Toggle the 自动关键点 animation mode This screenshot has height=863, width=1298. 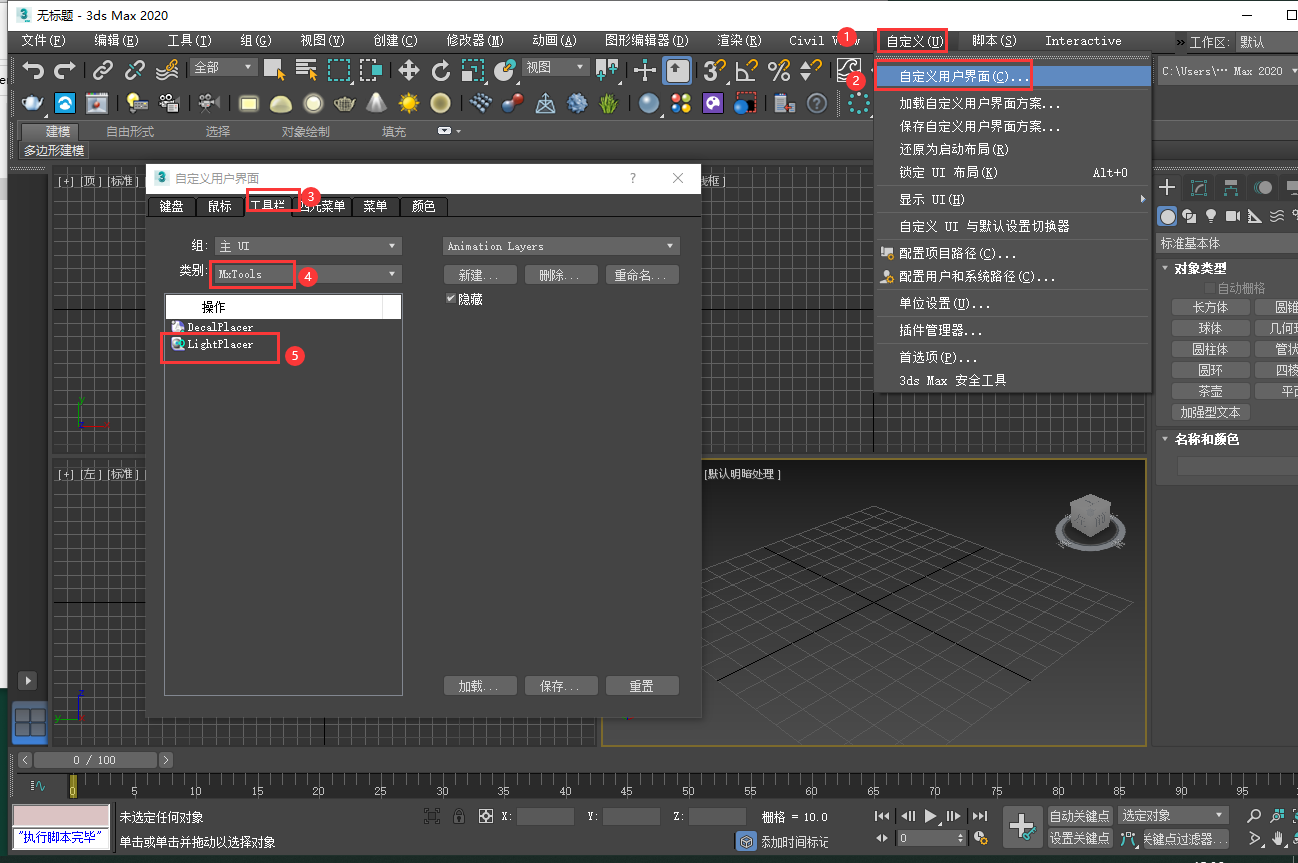click(x=1079, y=816)
